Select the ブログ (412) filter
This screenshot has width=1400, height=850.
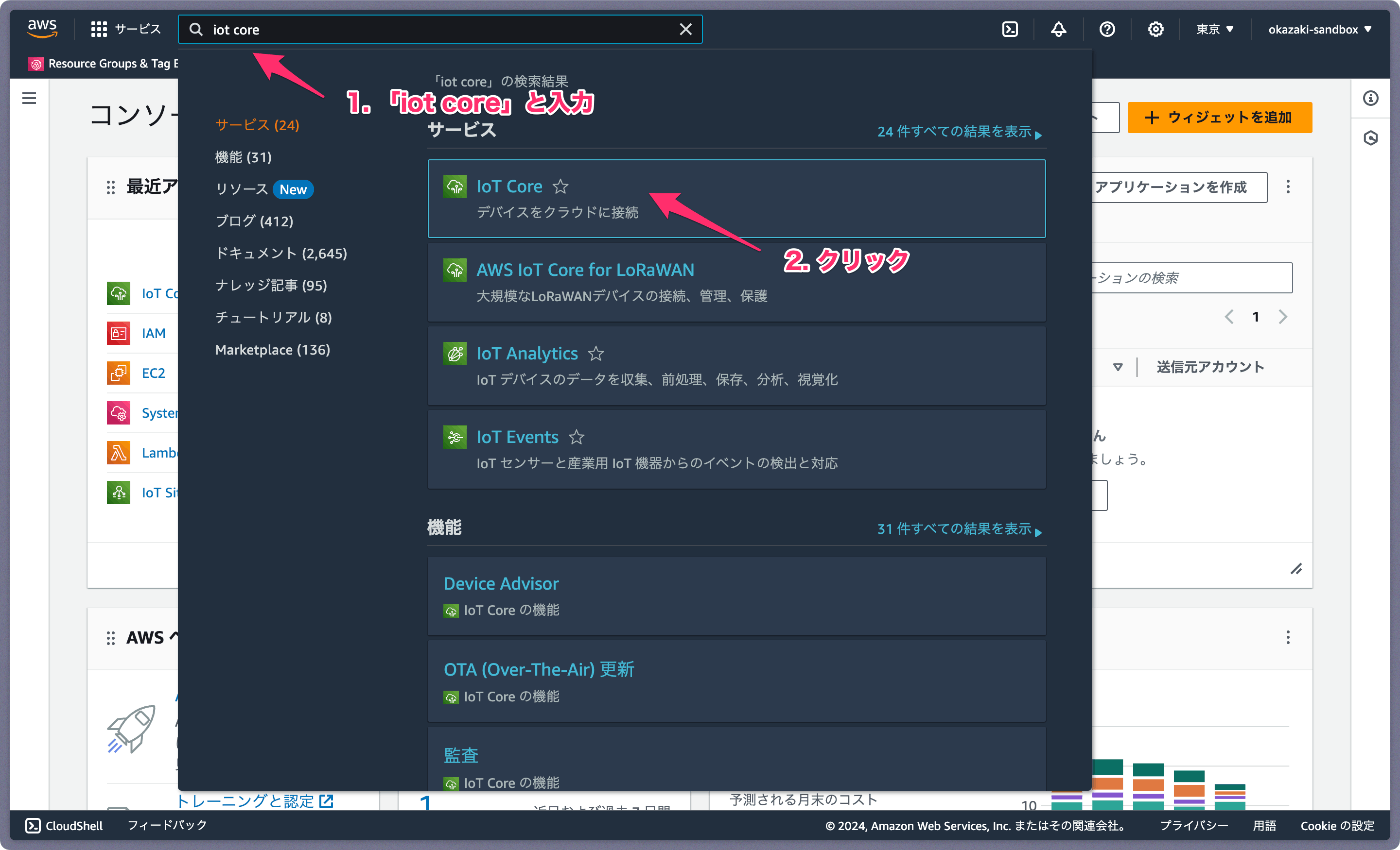tap(254, 221)
